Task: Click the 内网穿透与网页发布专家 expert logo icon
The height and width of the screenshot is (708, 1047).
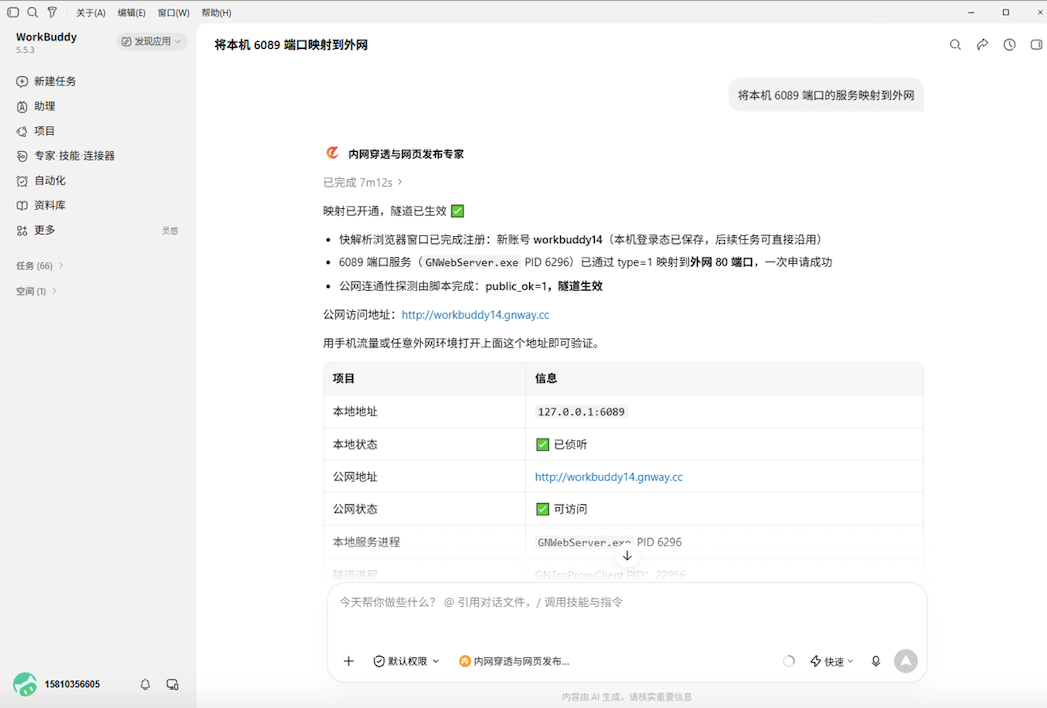Action: click(x=332, y=153)
